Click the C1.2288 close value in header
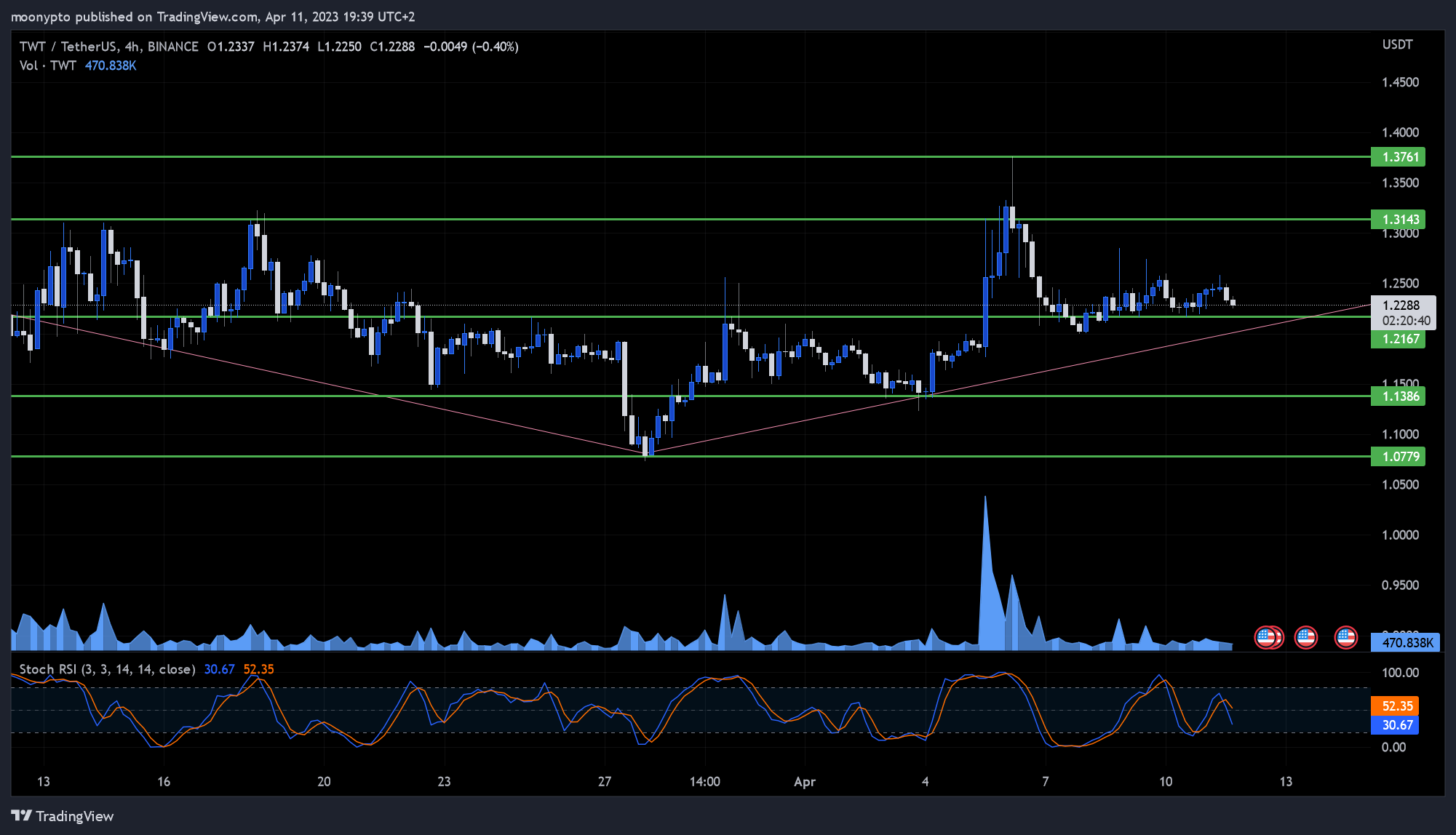Image resolution: width=1456 pixels, height=835 pixels. (392, 47)
